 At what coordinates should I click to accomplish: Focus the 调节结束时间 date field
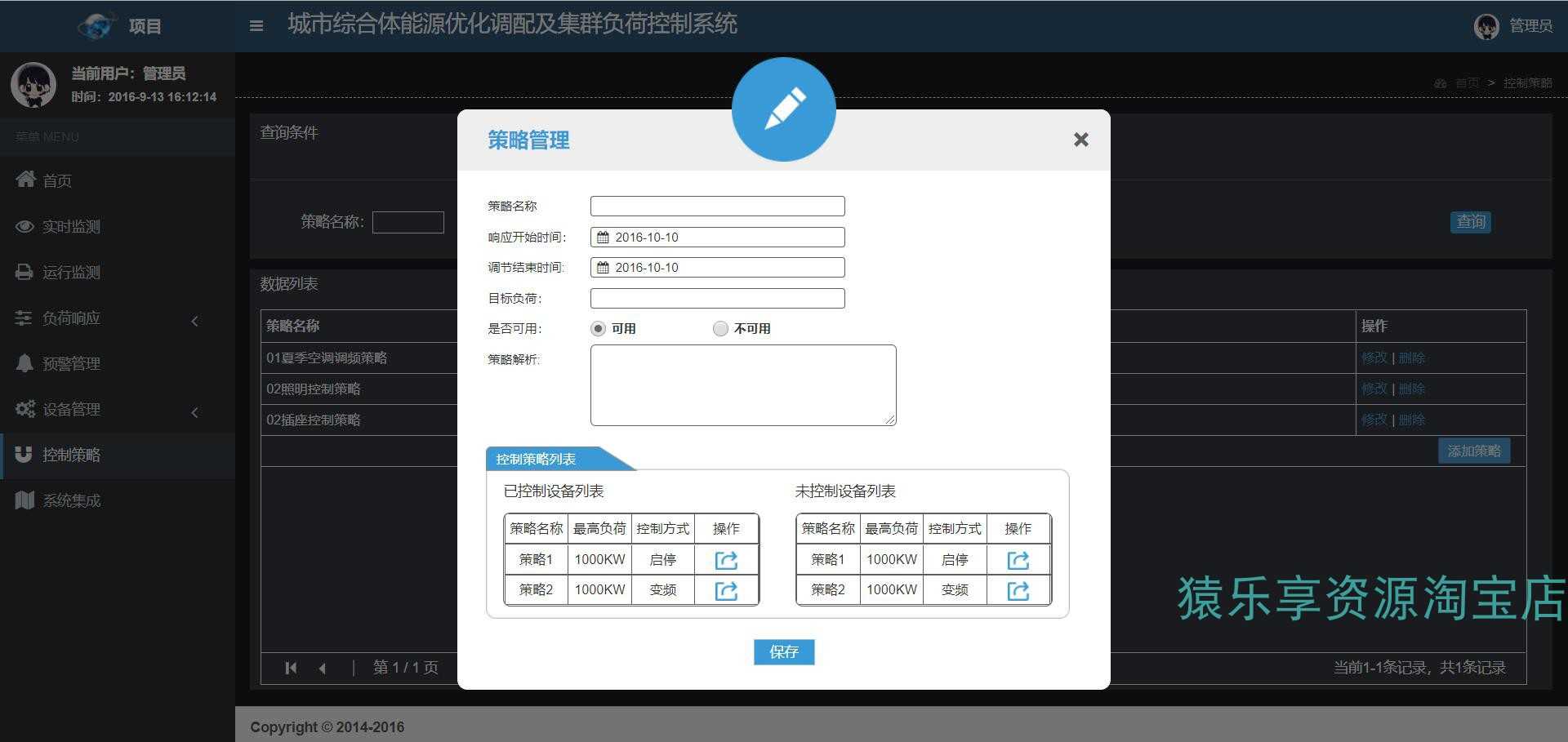pos(718,268)
